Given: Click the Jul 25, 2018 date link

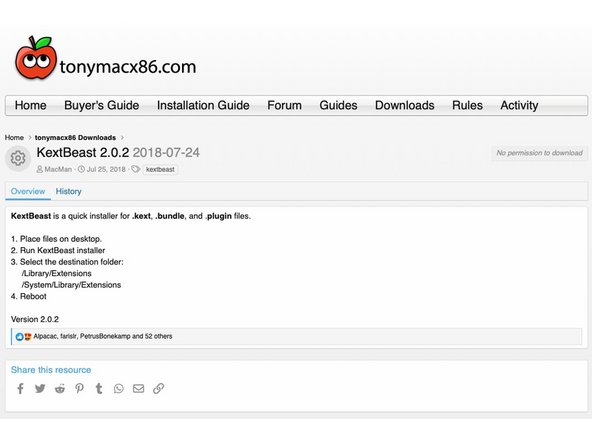Looking at the screenshot, I should (106, 169).
